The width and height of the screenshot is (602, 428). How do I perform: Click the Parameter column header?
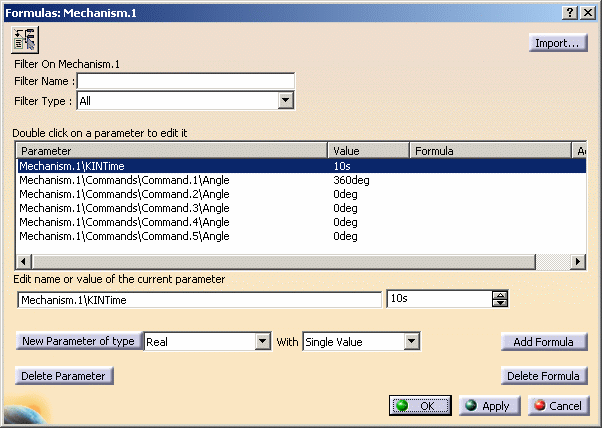click(172, 150)
